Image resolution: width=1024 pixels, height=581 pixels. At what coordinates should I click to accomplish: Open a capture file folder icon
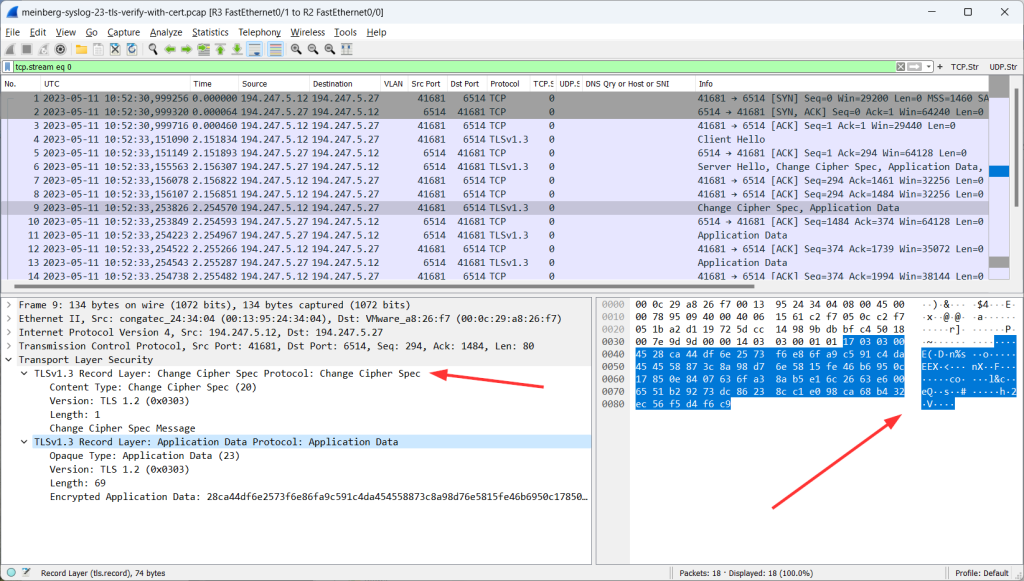click(82, 49)
